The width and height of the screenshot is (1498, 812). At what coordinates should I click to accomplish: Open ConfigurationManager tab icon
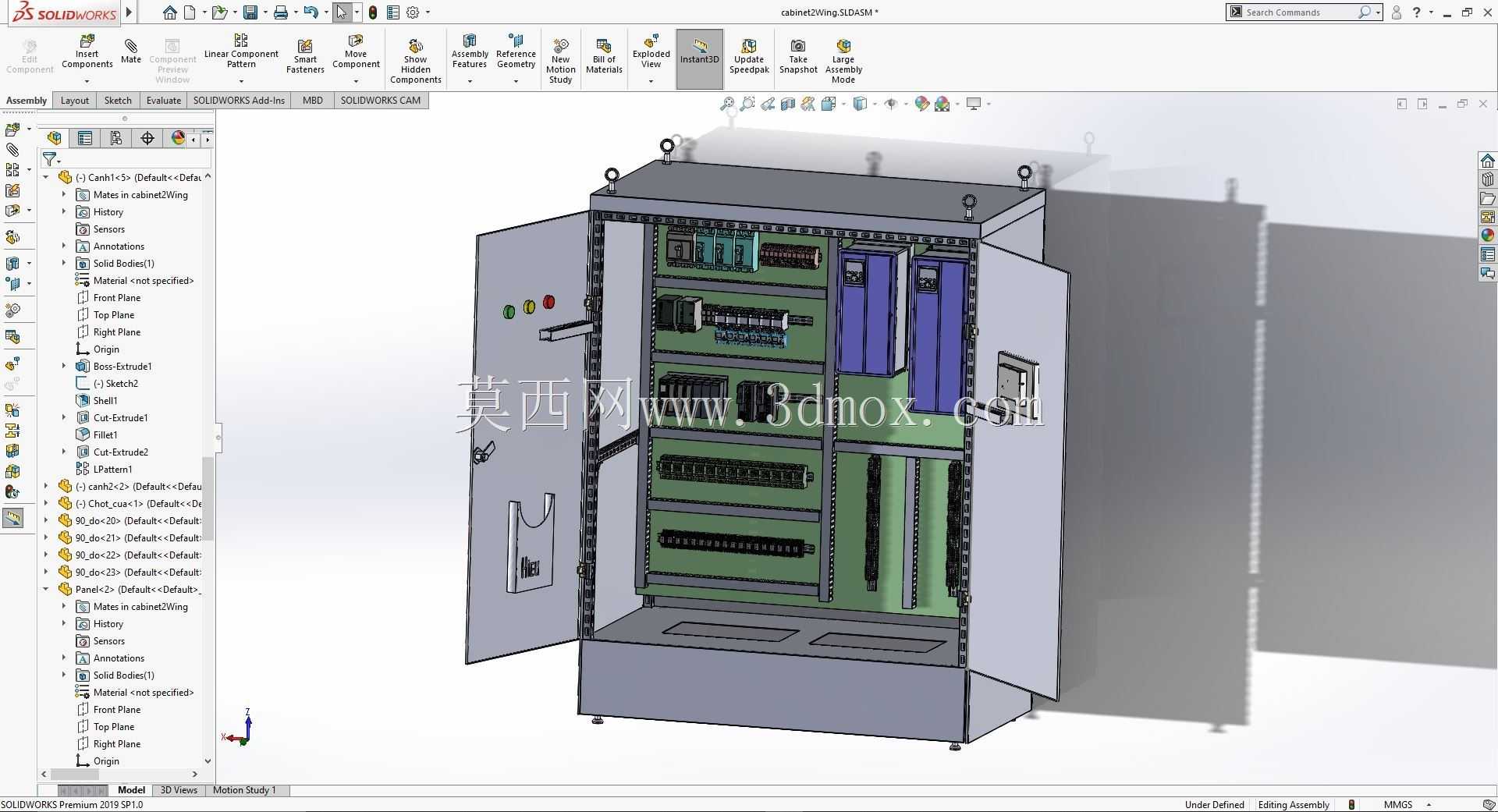[116, 138]
